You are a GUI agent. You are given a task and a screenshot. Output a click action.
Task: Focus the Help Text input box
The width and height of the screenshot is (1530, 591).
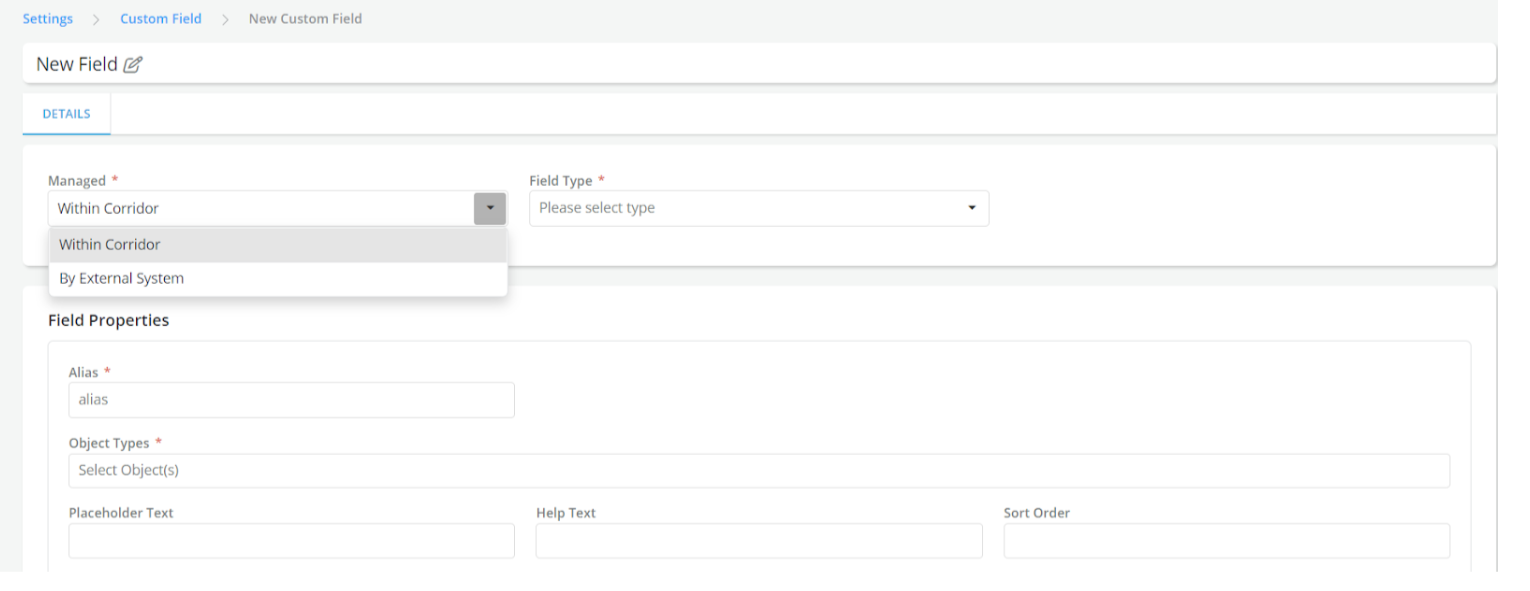[758, 541]
